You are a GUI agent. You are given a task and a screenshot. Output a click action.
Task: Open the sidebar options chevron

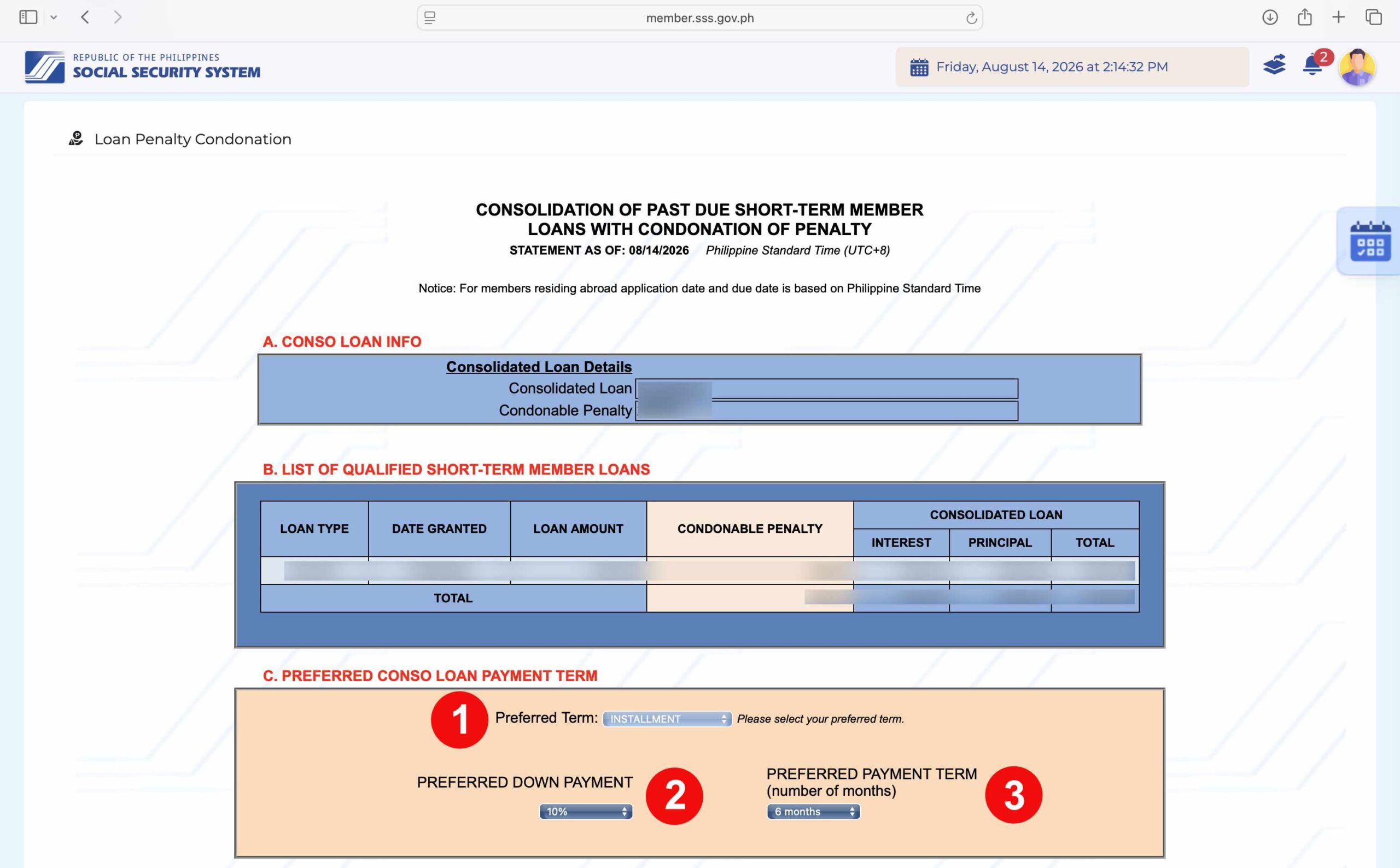(x=54, y=17)
